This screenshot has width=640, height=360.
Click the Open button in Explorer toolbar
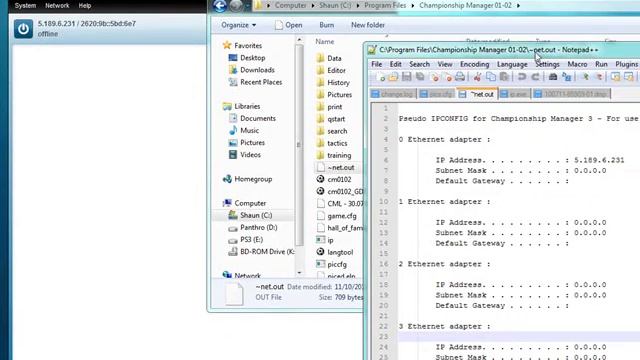289,25
